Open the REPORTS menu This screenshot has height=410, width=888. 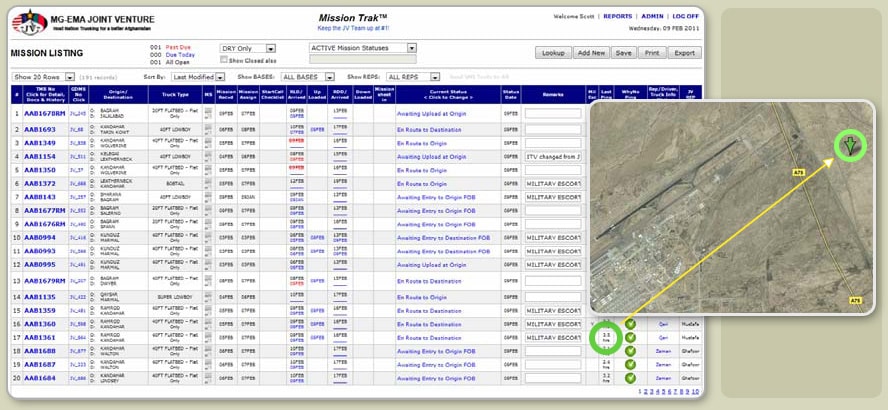click(618, 17)
